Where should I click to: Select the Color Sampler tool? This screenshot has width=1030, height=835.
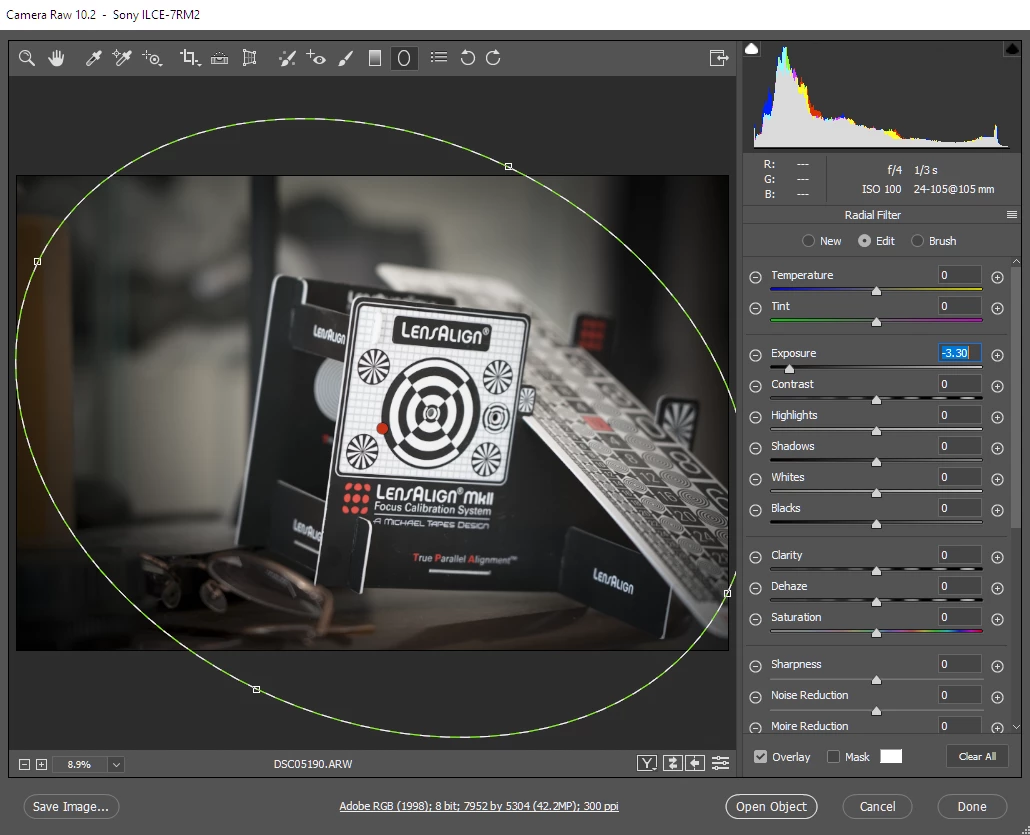coord(122,58)
